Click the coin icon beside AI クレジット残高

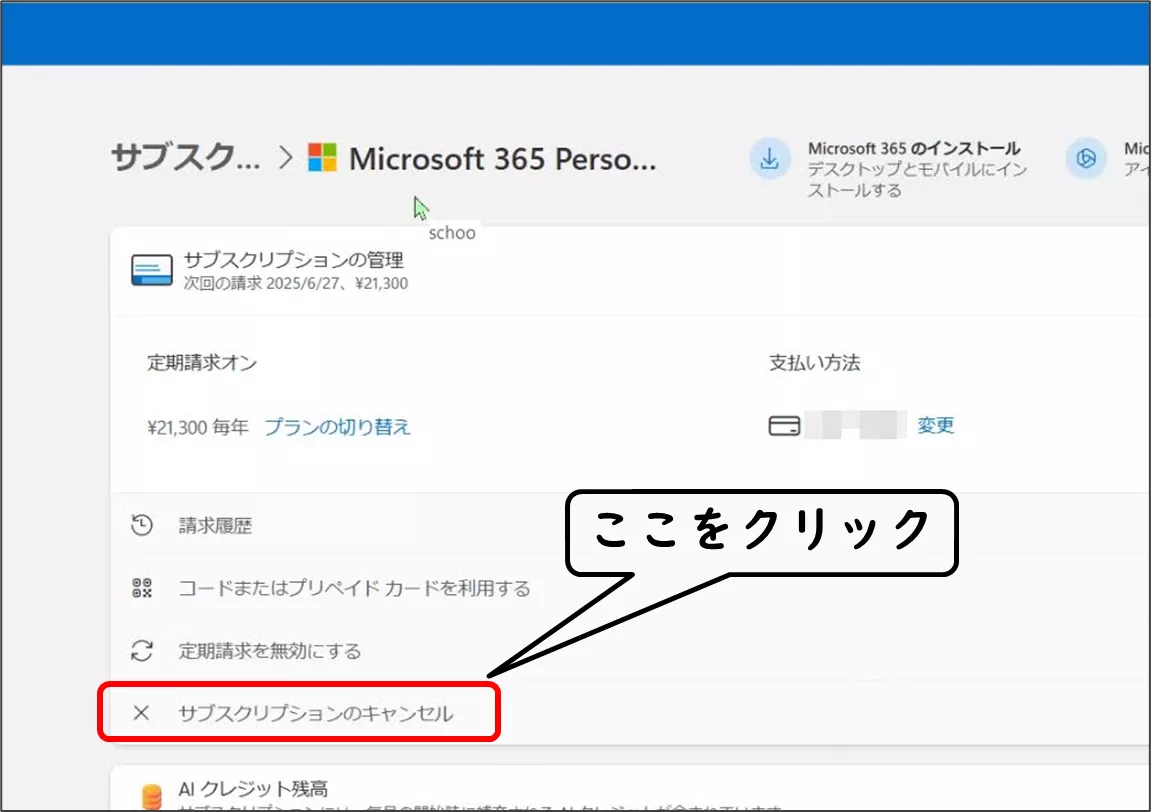pyautogui.click(x=152, y=796)
